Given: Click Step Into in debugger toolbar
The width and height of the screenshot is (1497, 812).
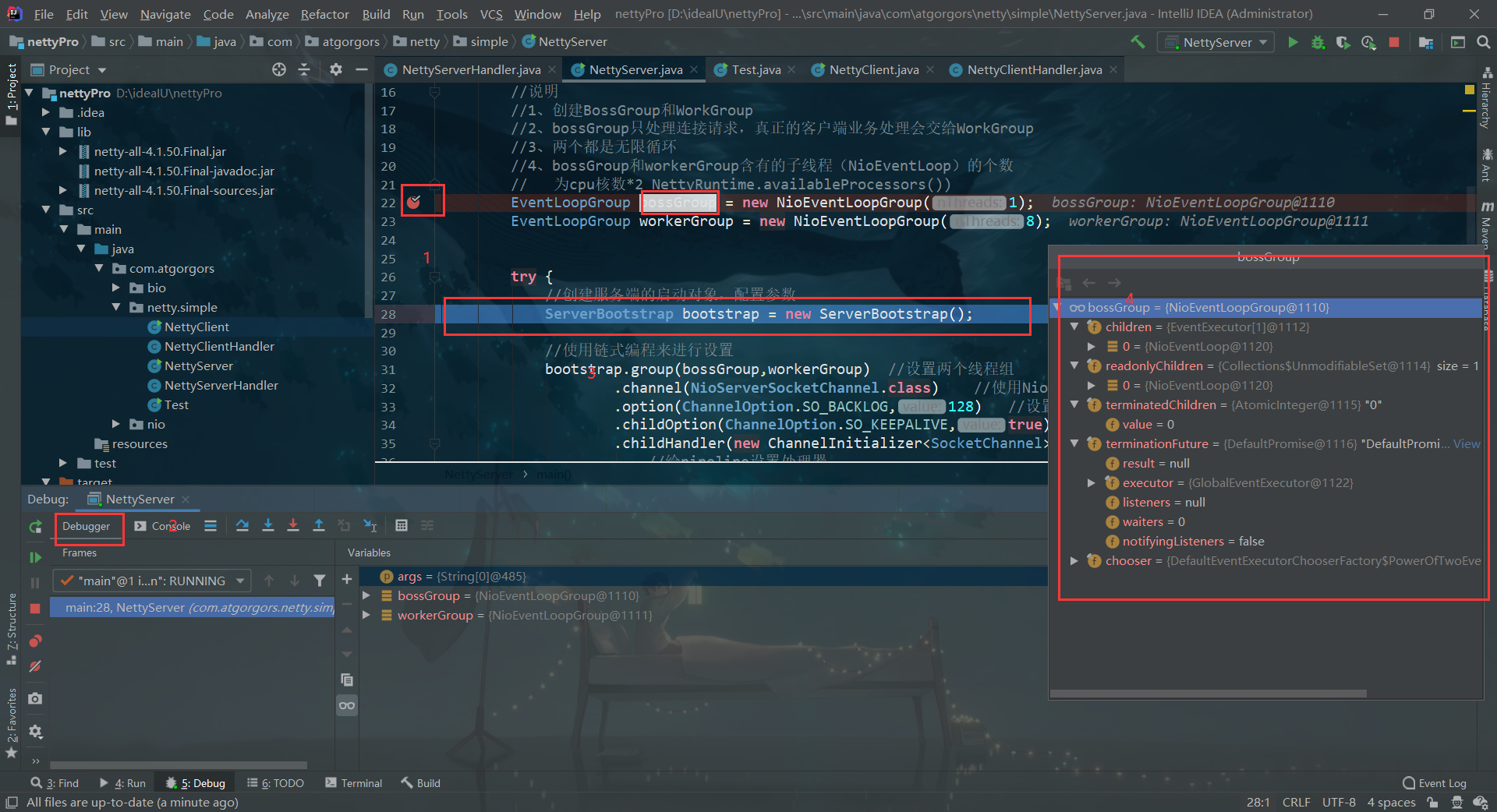Looking at the screenshot, I should (x=267, y=525).
